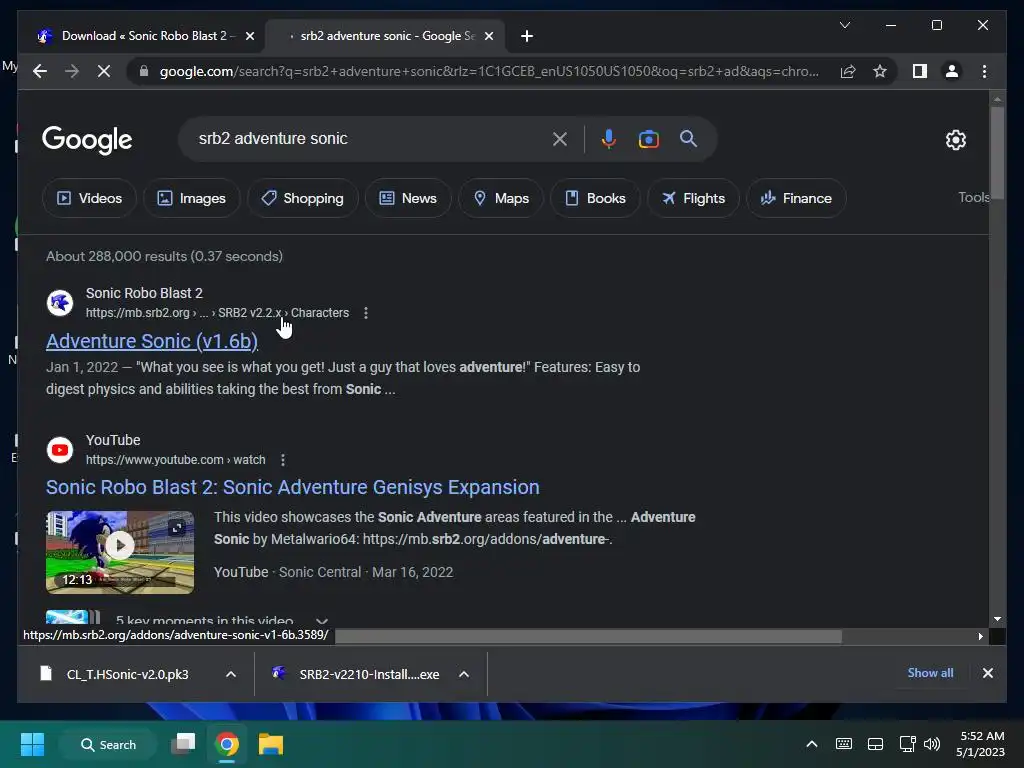Screen dimensions: 1024x768
Task: Open the search Tools options
Action: click(973, 197)
